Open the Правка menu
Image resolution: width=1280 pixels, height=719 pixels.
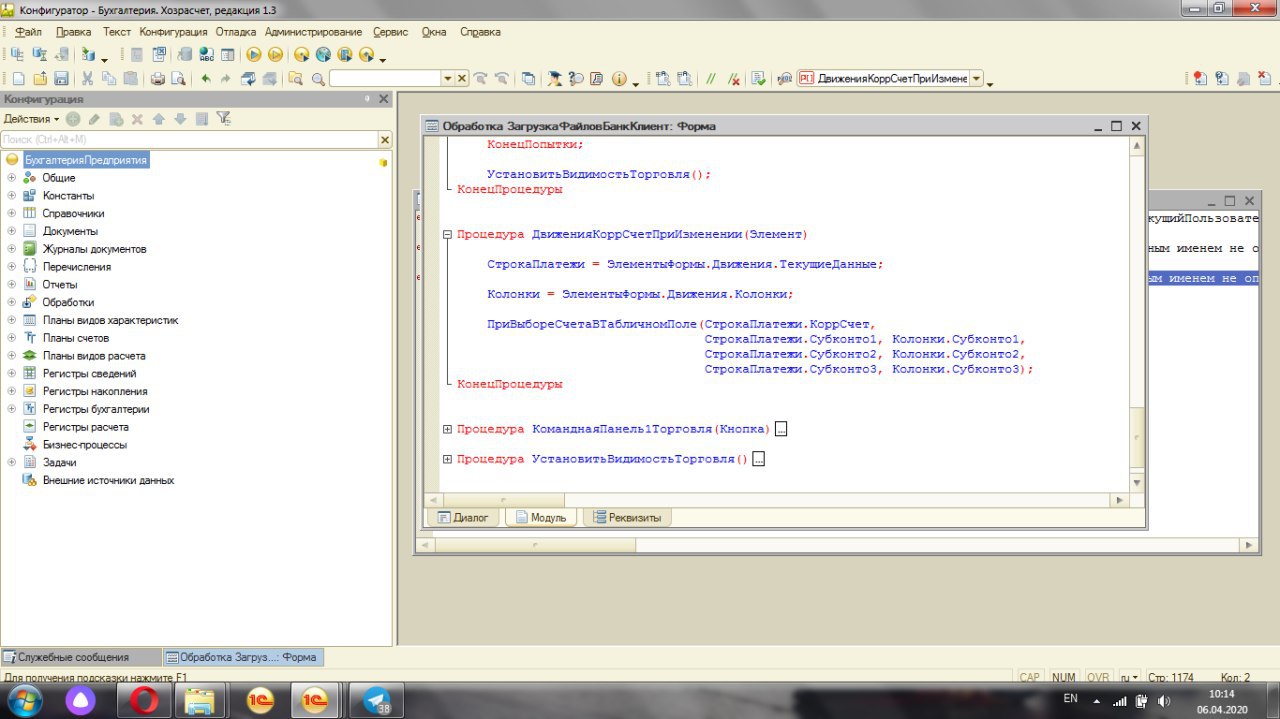74,32
